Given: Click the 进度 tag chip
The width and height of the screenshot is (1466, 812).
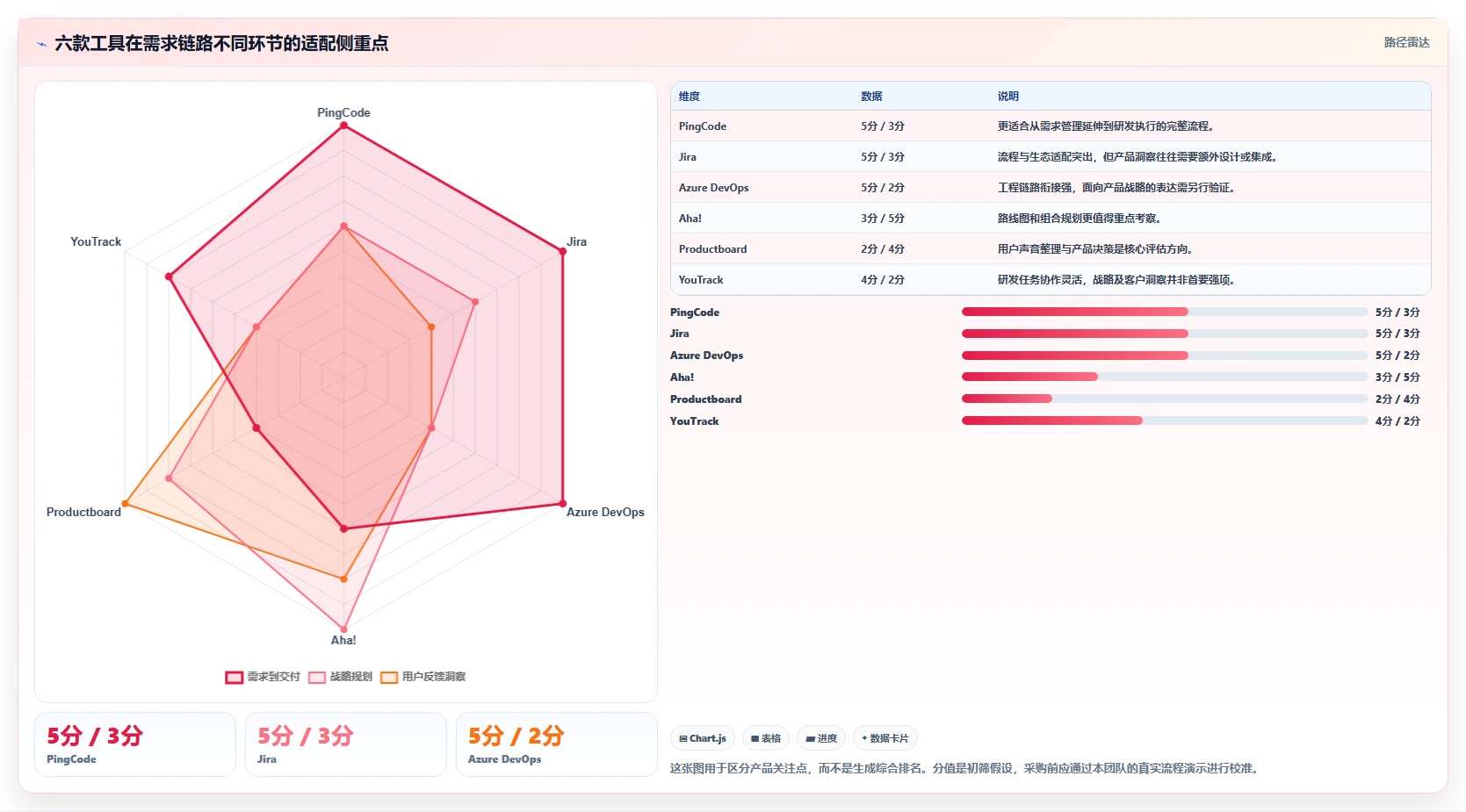Looking at the screenshot, I should [x=821, y=738].
